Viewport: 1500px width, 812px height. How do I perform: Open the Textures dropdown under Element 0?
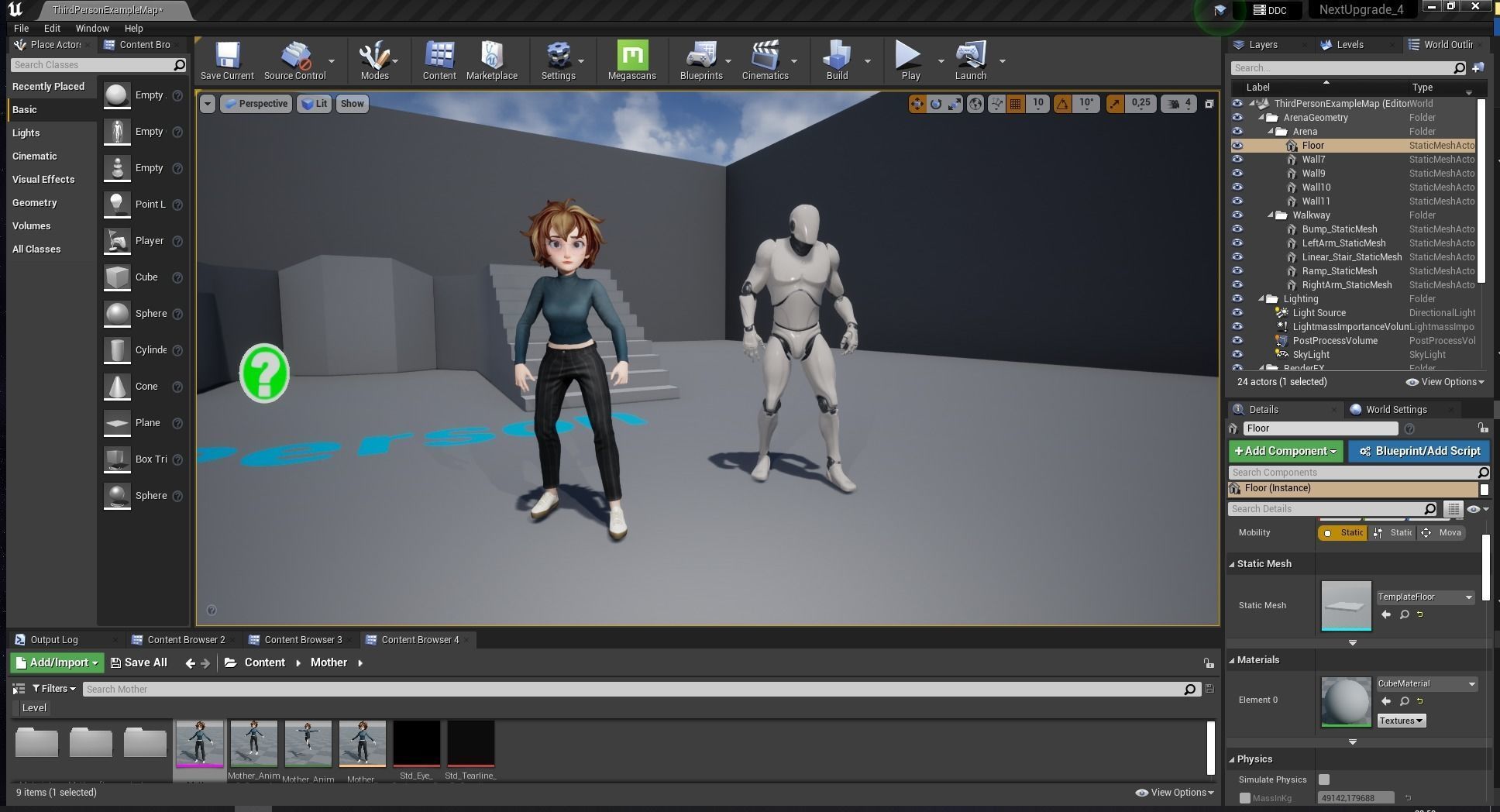click(x=1401, y=721)
